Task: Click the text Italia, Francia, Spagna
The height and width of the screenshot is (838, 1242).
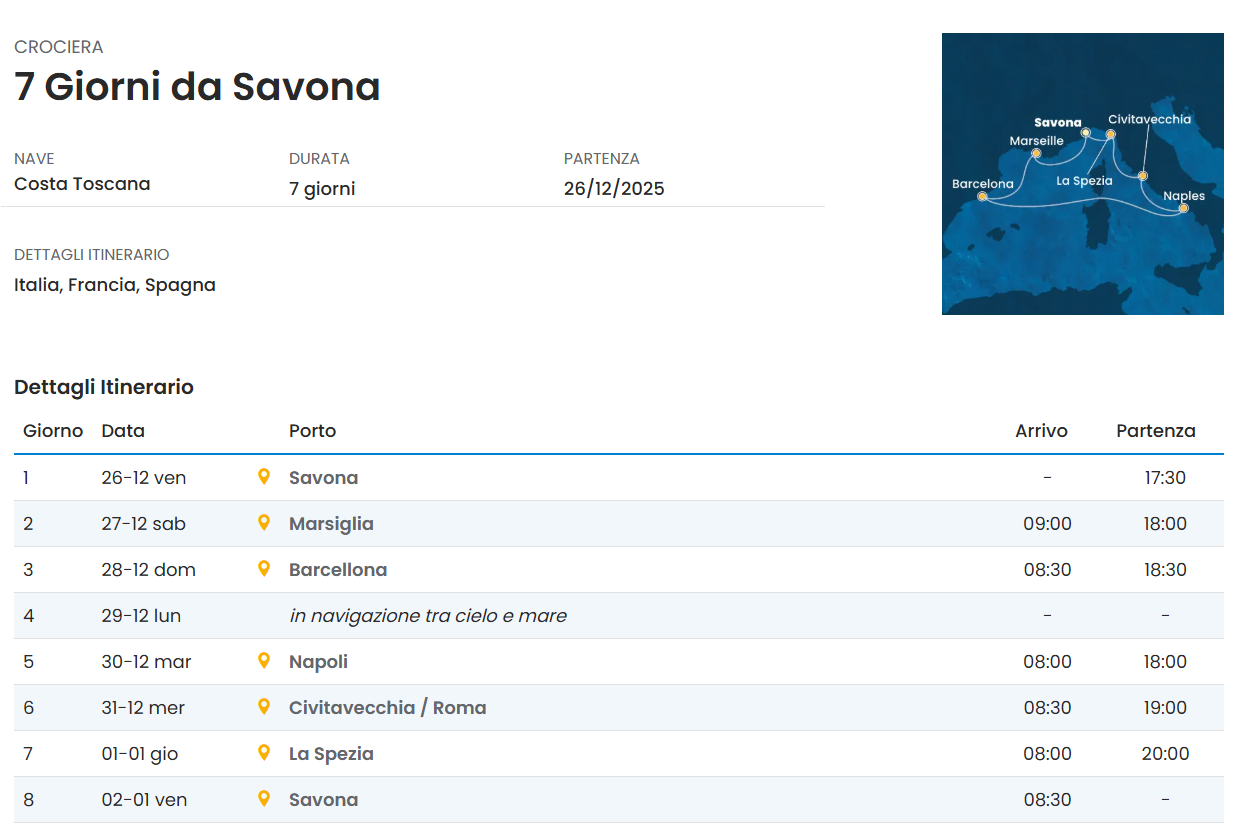Action: (115, 285)
